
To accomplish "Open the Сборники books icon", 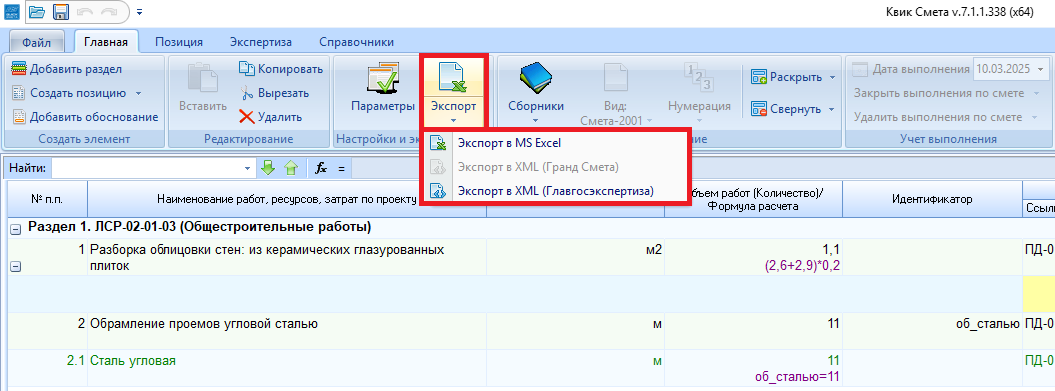I will point(536,78).
